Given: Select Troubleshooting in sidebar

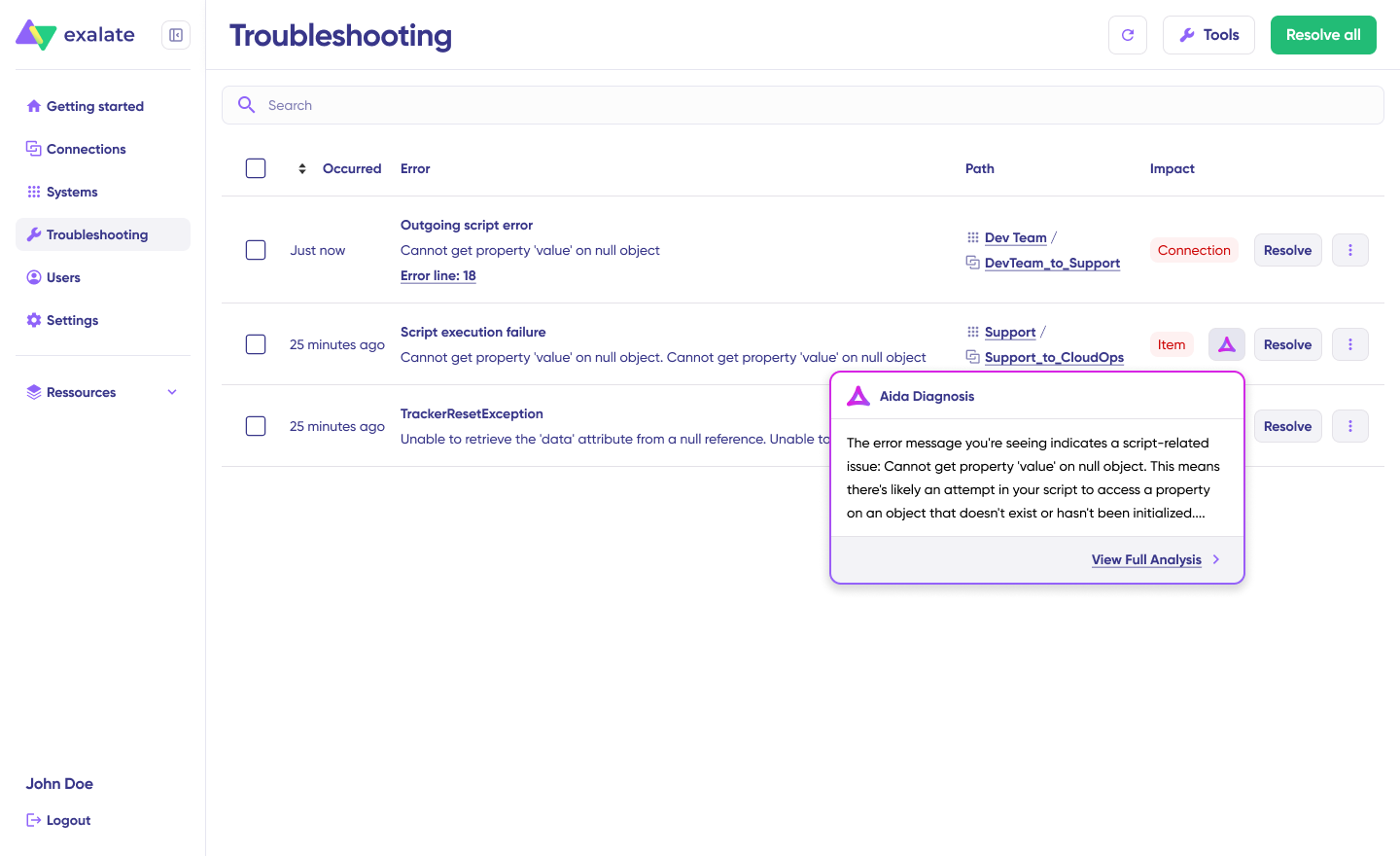Looking at the screenshot, I should pyautogui.click(x=103, y=234).
